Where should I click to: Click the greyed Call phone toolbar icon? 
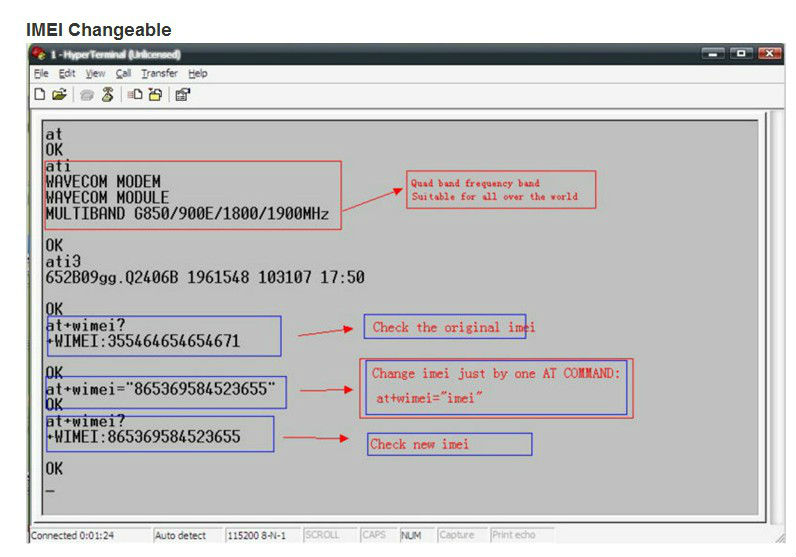click(x=87, y=95)
